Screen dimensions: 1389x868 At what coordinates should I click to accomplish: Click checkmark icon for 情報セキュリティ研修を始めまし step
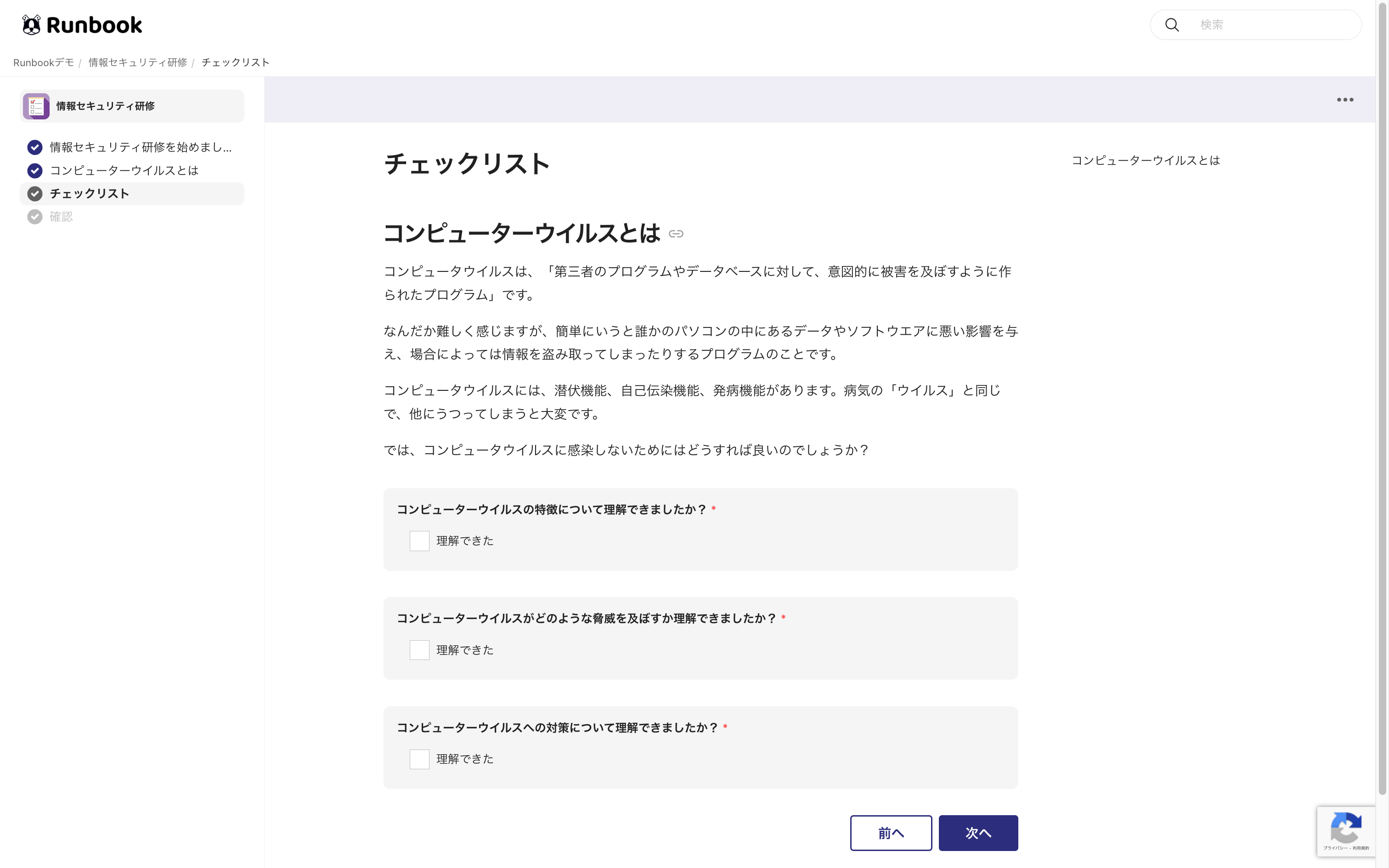[35, 147]
